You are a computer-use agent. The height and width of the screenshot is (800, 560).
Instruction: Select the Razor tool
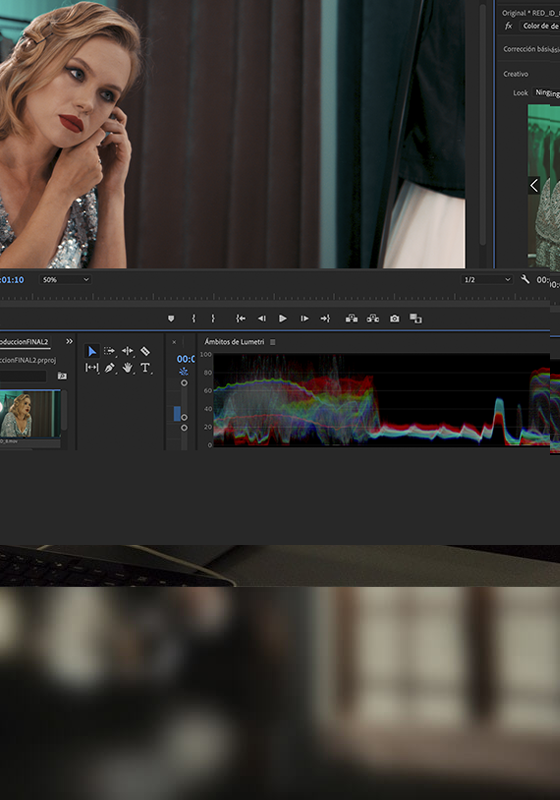click(145, 351)
